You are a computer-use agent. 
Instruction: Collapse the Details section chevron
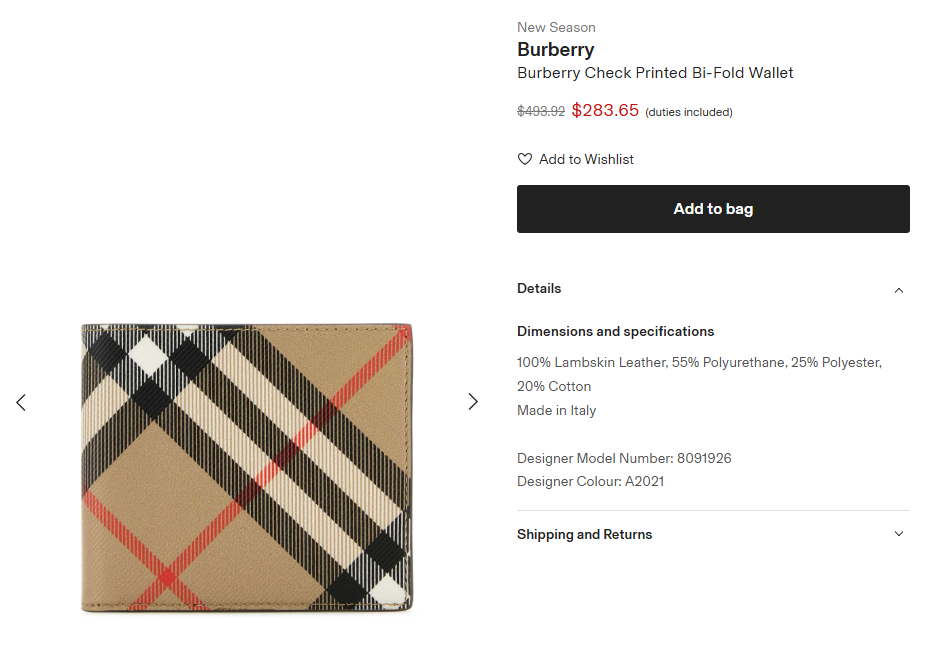pyautogui.click(x=898, y=290)
